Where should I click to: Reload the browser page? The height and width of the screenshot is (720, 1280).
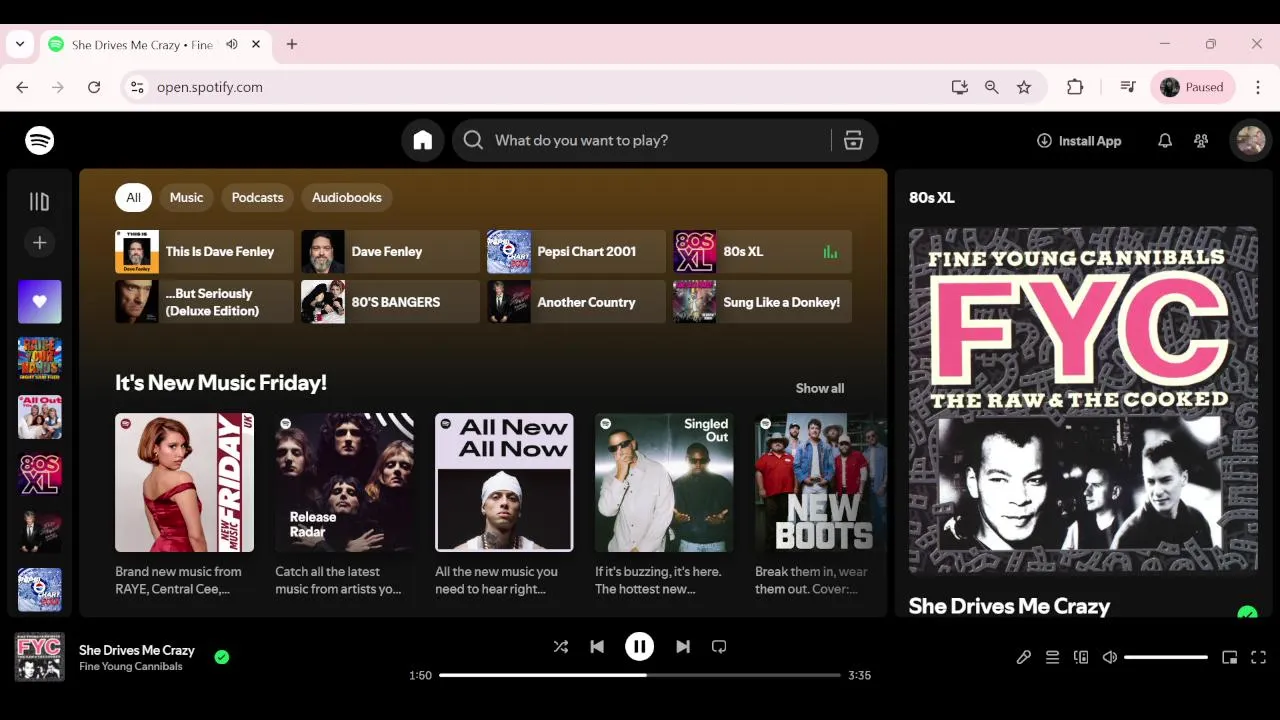pyautogui.click(x=94, y=87)
